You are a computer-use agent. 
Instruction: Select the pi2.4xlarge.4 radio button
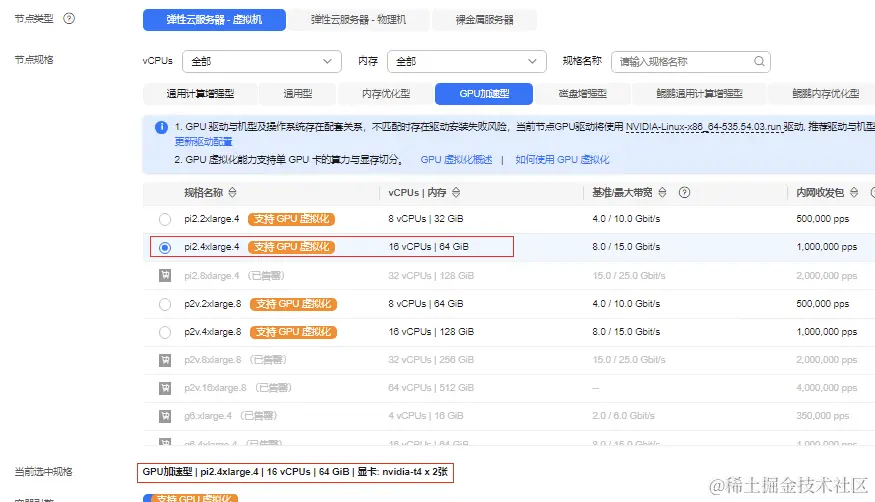pyautogui.click(x=165, y=247)
